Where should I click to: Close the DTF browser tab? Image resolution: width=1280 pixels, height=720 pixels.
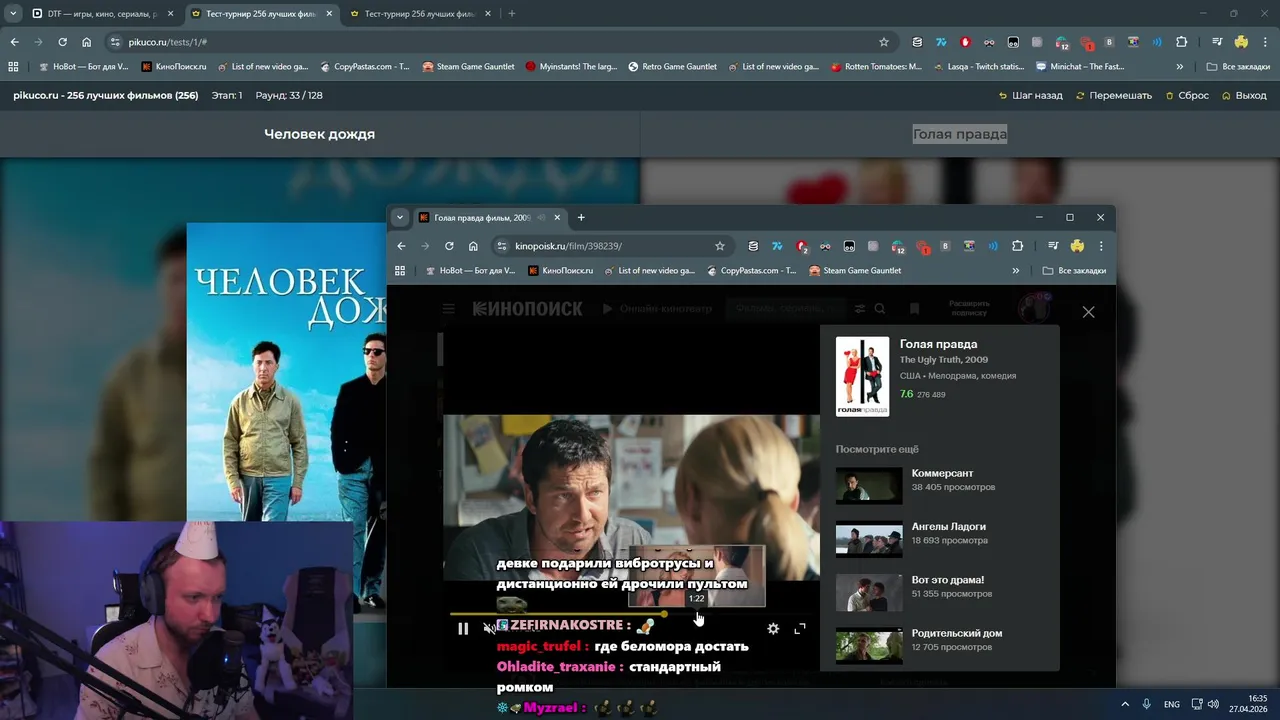pyautogui.click(x=170, y=14)
